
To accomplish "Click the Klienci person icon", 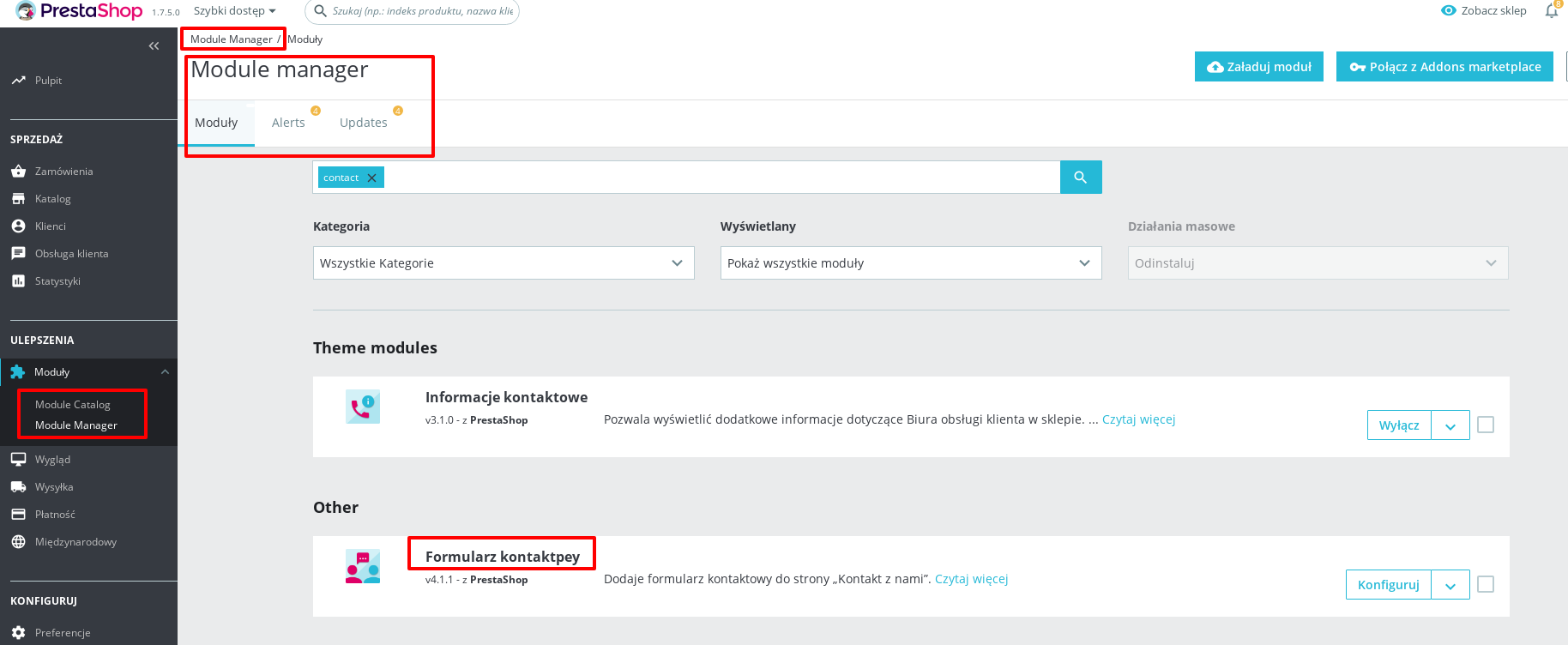I will click(x=18, y=226).
